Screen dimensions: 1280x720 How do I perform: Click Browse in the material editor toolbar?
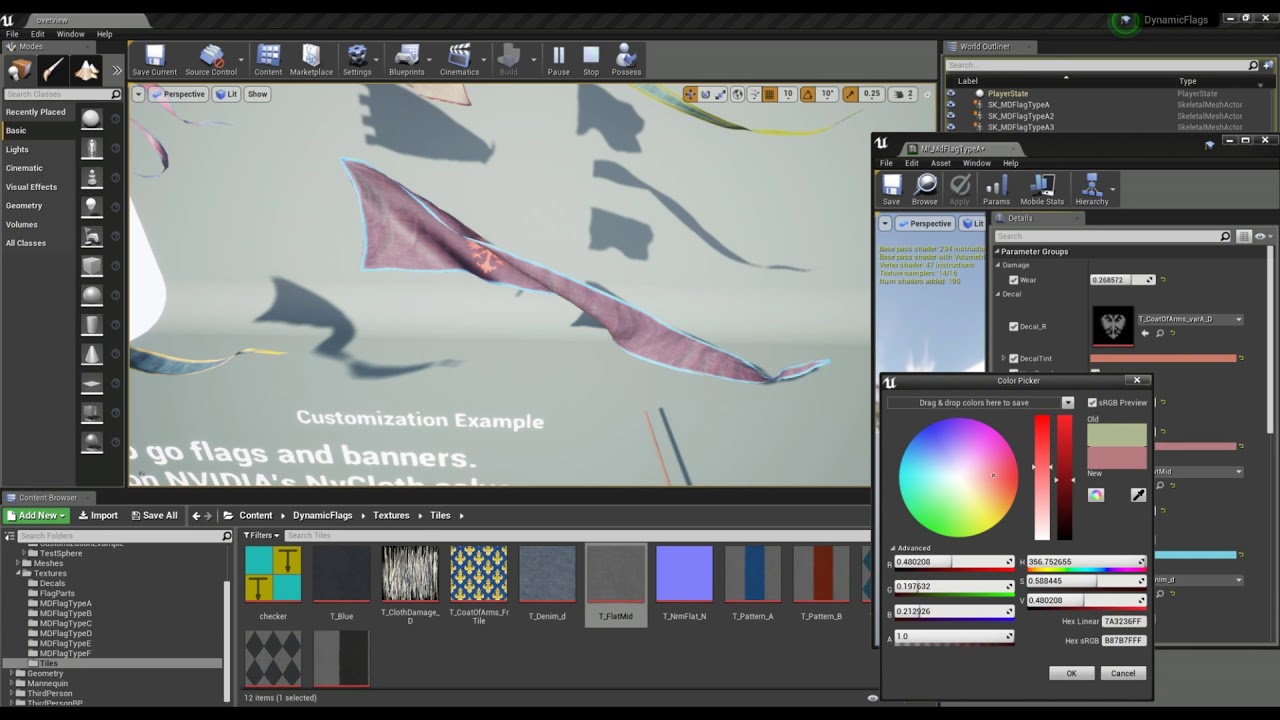[925, 189]
